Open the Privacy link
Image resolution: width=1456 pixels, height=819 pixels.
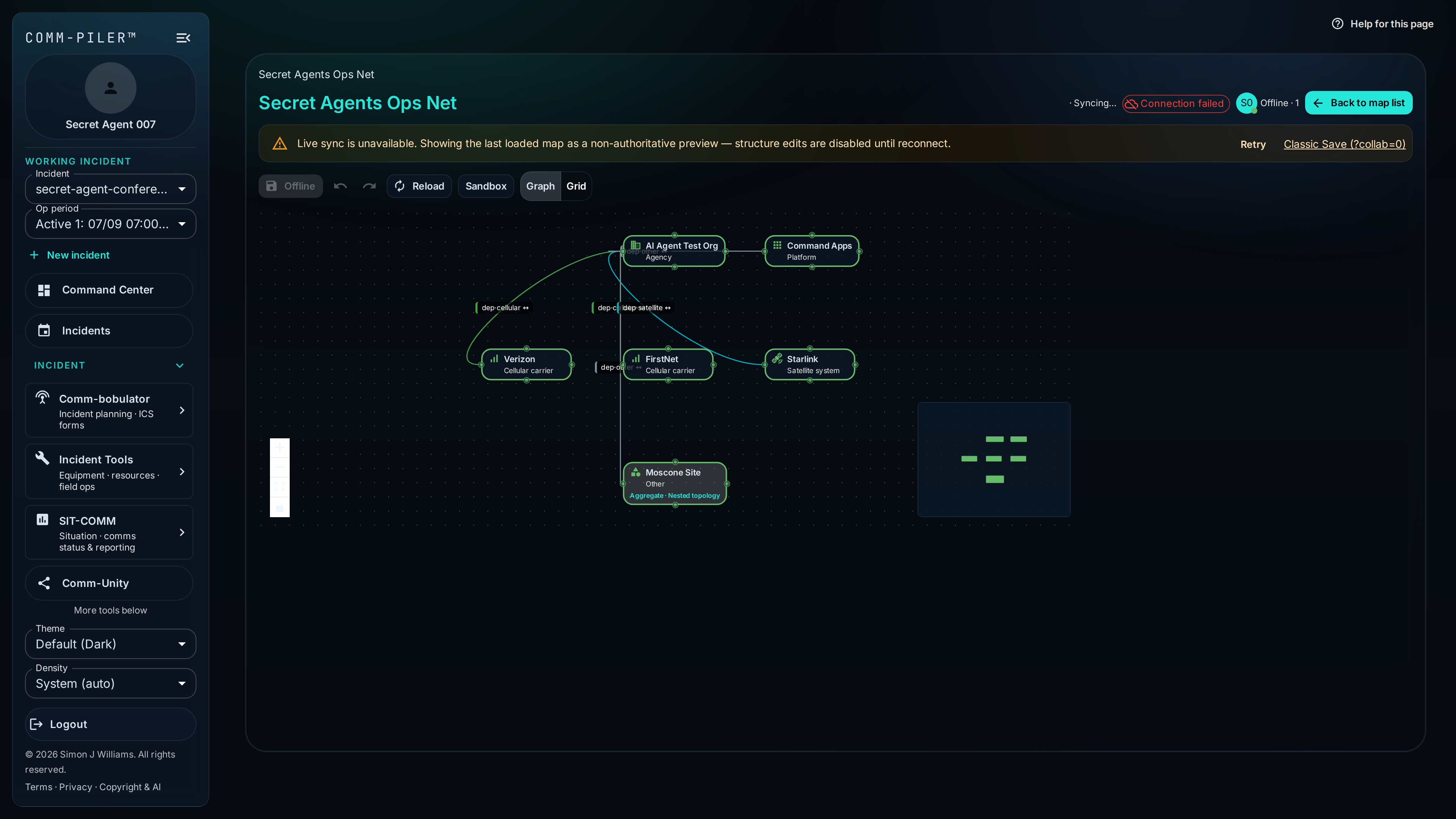pos(75,787)
